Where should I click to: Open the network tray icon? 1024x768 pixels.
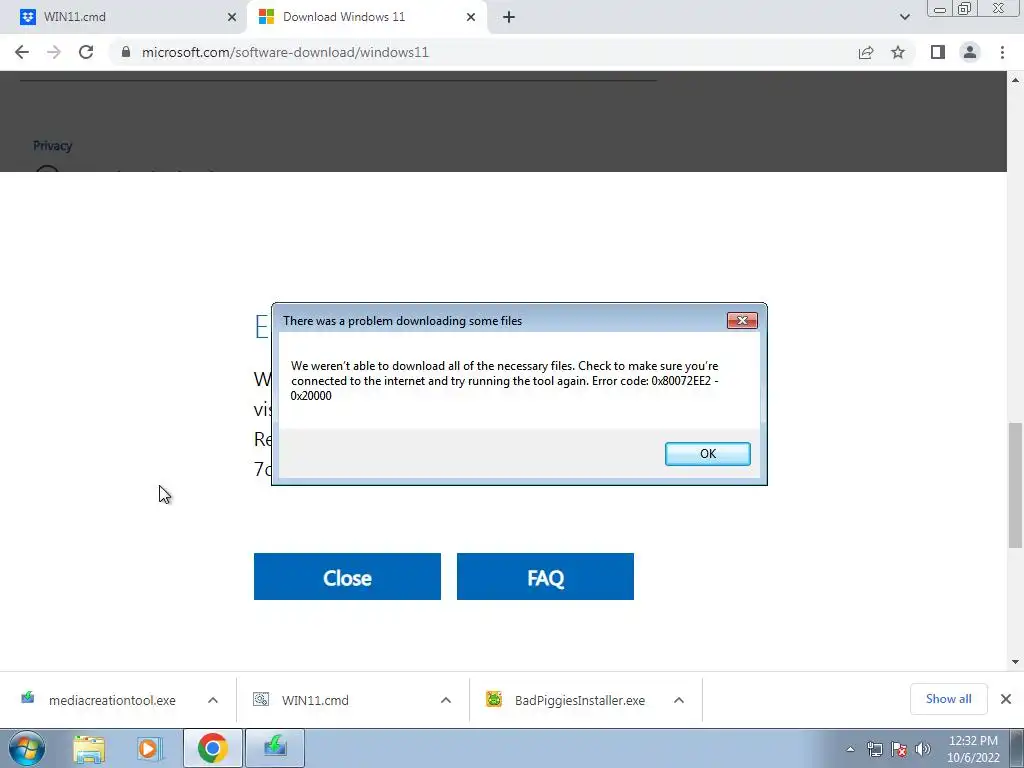874,750
